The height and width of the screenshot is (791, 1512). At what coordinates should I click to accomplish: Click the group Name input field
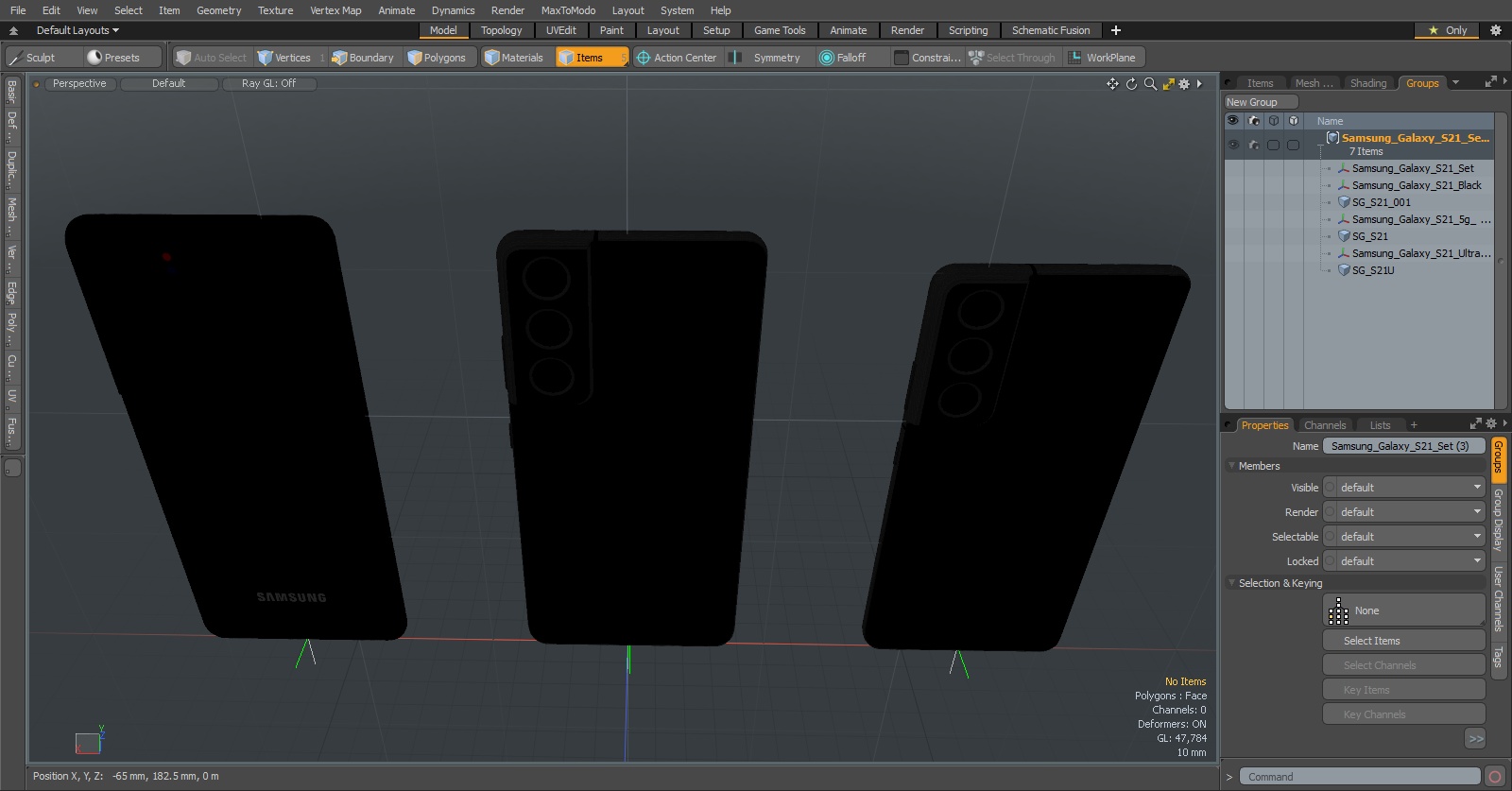point(1404,446)
